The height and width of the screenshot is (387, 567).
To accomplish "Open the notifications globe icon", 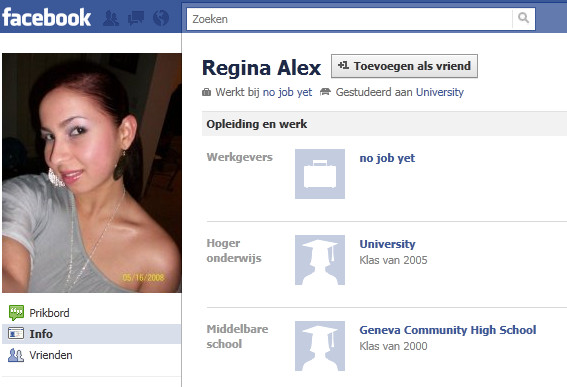I will [161, 18].
